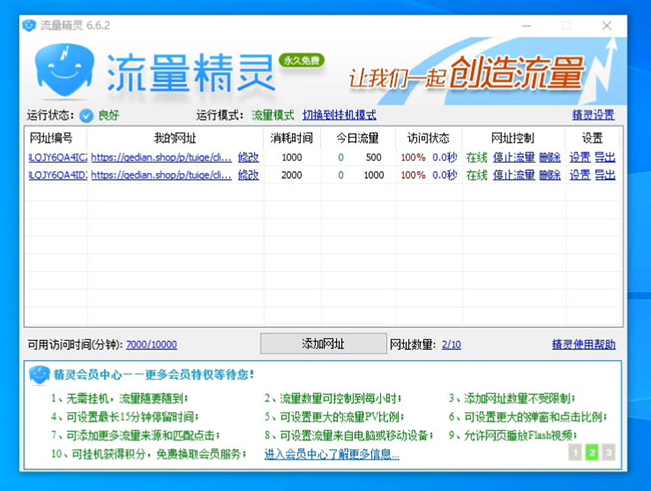Select the 2000 consumed time cell
Screen dimensions: 651x491
(x=292, y=175)
